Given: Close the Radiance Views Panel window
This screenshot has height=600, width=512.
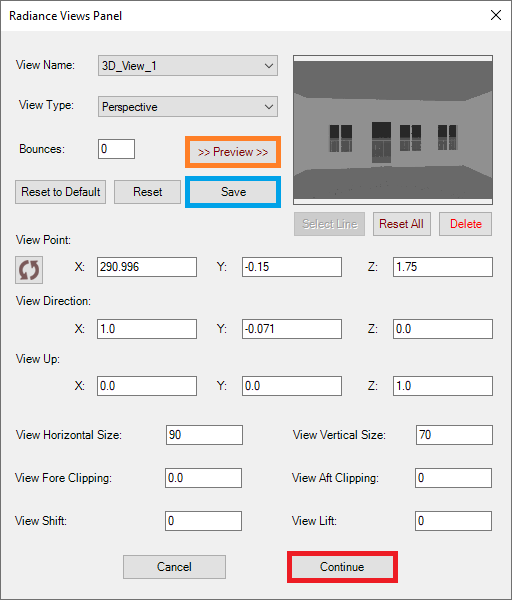Looking at the screenshot, I should click(496, 15).
